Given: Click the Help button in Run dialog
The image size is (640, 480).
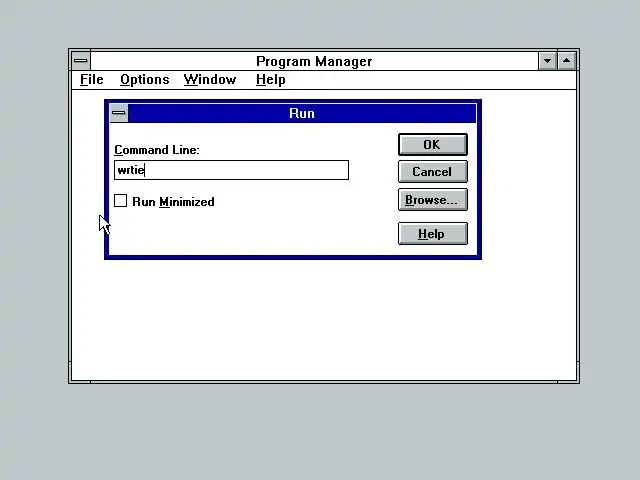Looking at the screenshot, I should click(433, 234).
